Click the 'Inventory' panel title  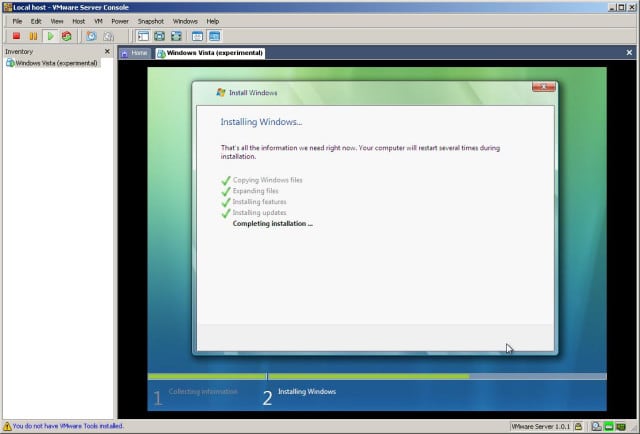click(19, 51)
